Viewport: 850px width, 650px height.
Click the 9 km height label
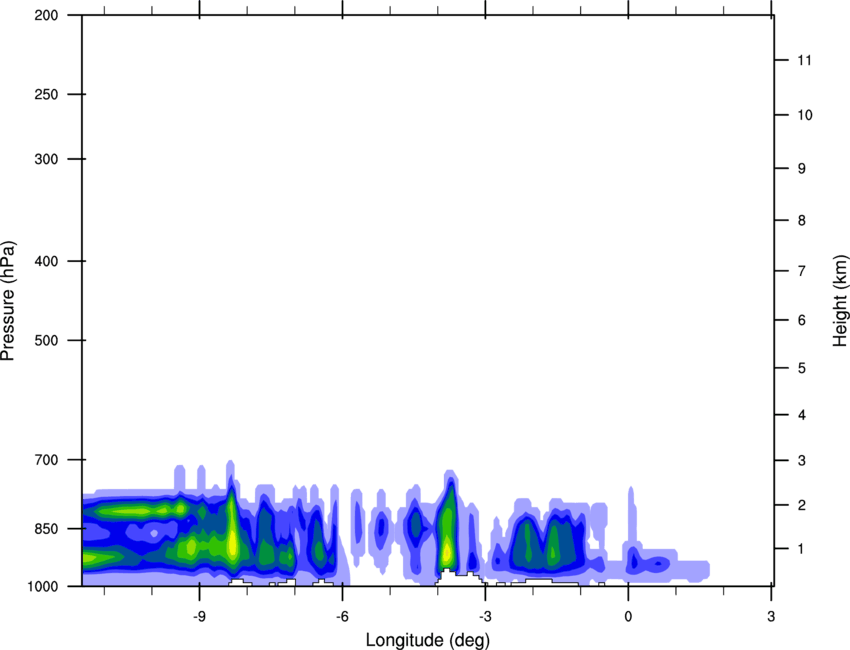pos(802,169)
